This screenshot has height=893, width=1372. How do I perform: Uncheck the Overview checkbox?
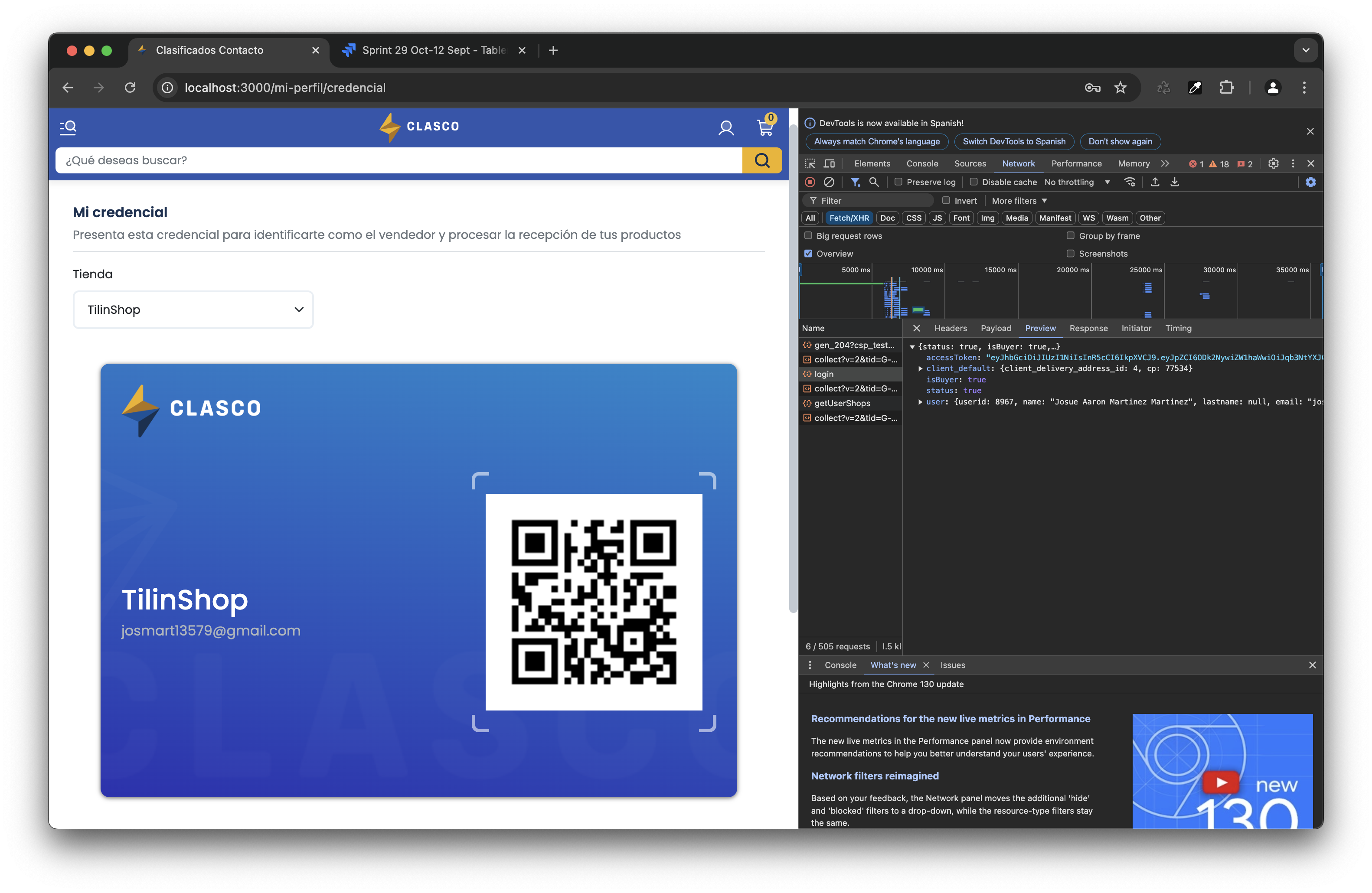click(x=808, y=254)
